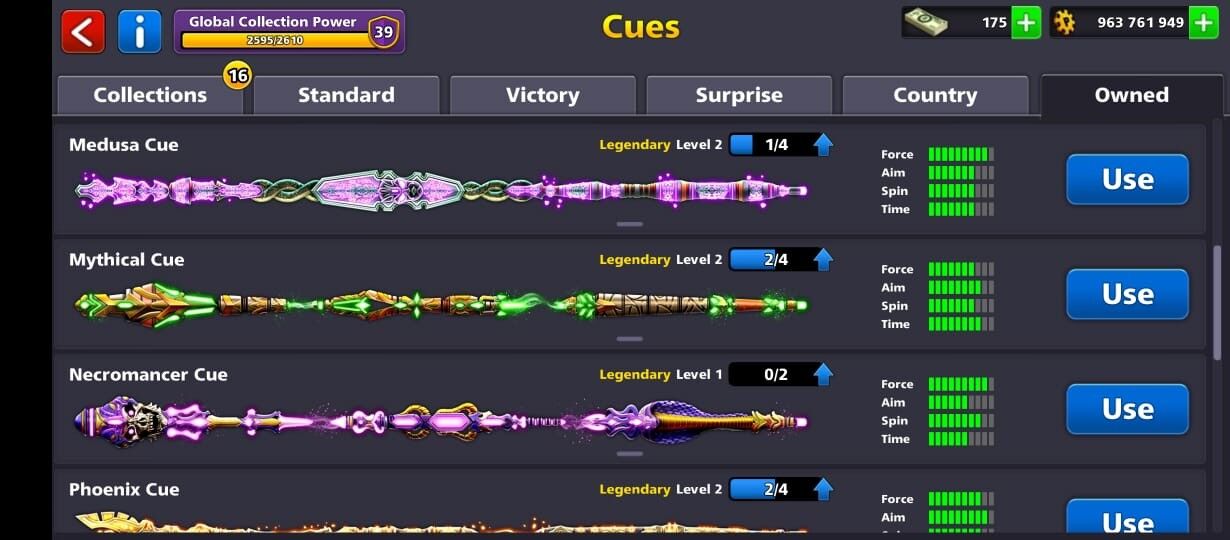Use the Necromancer Cue
Viewport: 1230px width, 540px height.
click(1127, 409)
